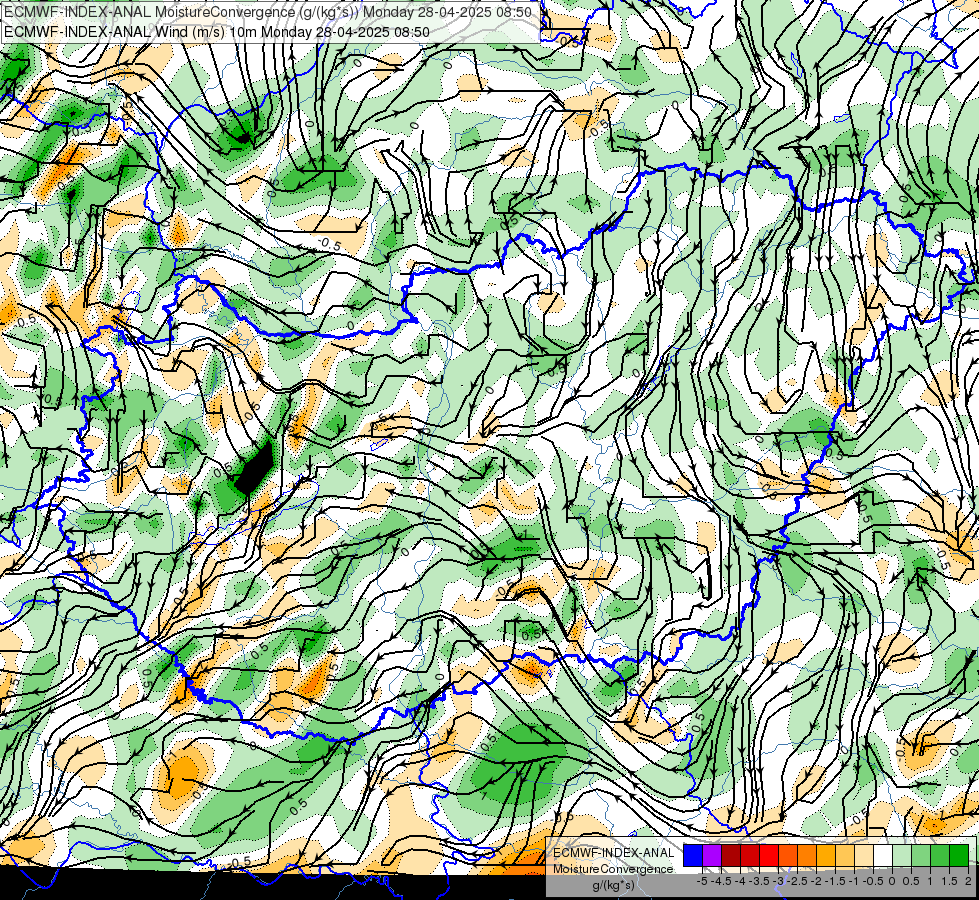Pick the light orange swatch between -1.5 and -1
Screen dimensions: 979x900
845,856
